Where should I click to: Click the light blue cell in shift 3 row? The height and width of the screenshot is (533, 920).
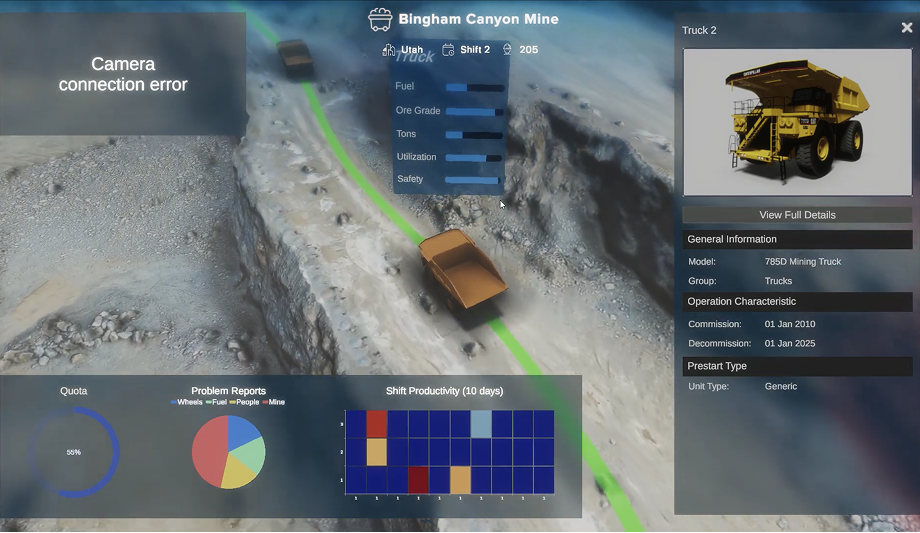tap(481, 424)
